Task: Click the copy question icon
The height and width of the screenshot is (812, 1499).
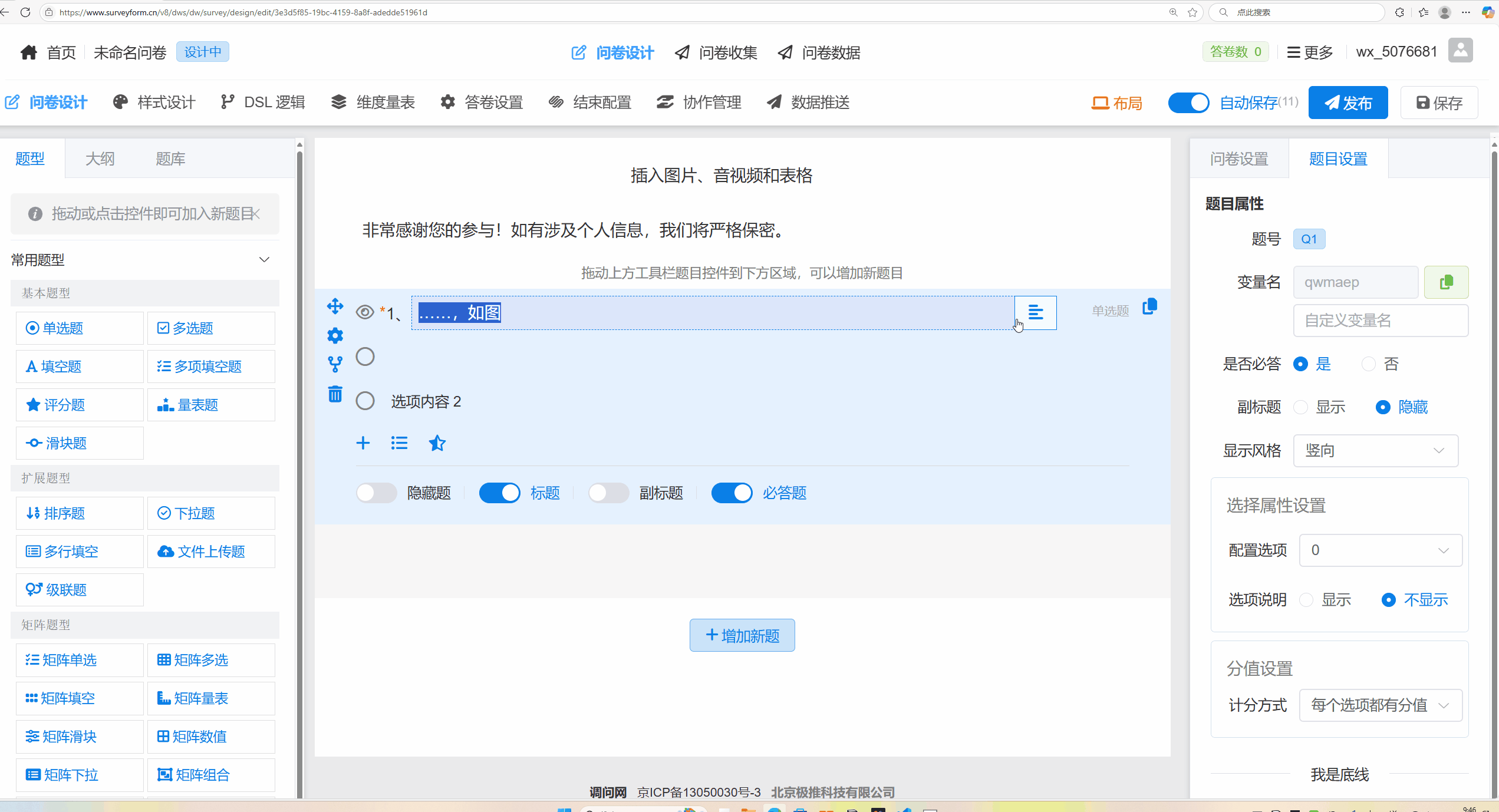Action: (x=1149, y=307)
